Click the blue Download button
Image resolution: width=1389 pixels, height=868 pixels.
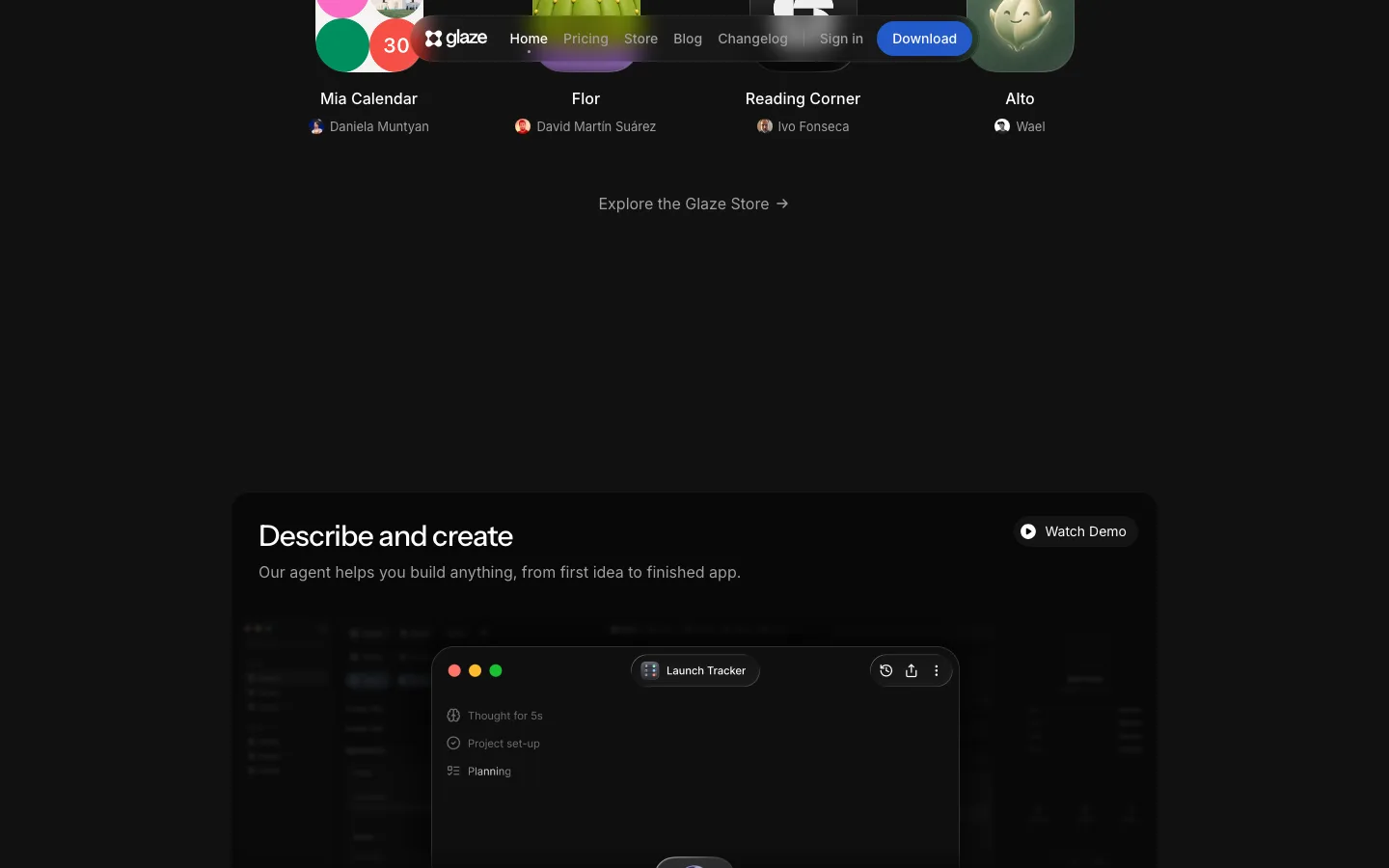pyautogui.click(x=924, y=39)
